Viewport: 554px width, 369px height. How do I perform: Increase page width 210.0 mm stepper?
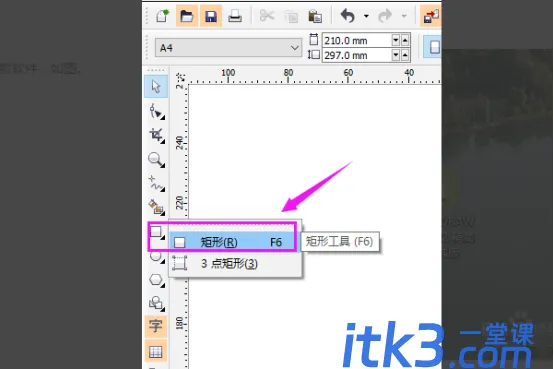point(405,40)
